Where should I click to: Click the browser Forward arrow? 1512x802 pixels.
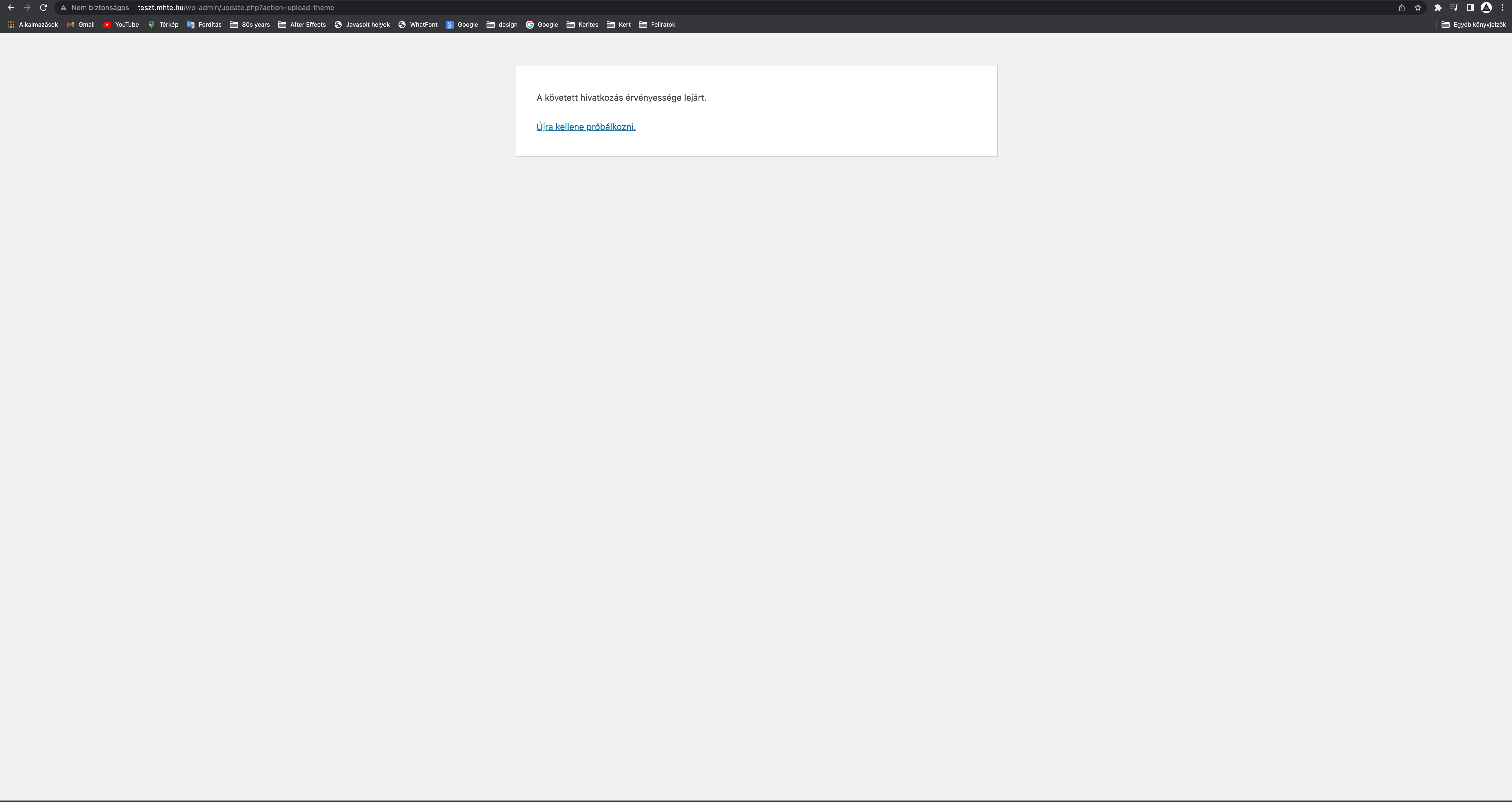tap(27, 8)
